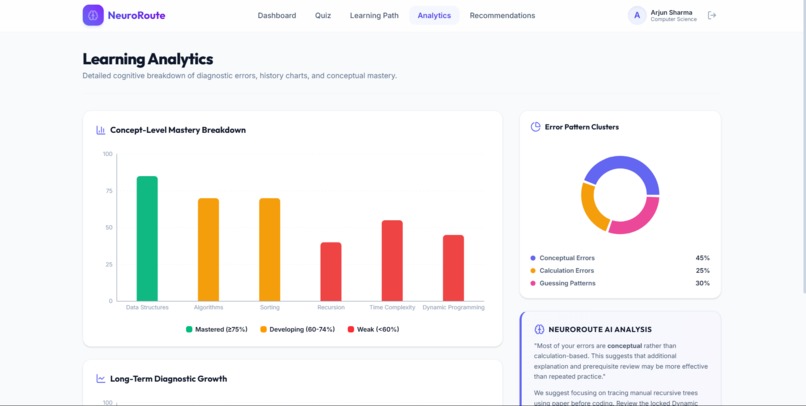Open the Dashboard tab
Image resolution: width=806 pixels, height=406 pixels.
(277, 15)
